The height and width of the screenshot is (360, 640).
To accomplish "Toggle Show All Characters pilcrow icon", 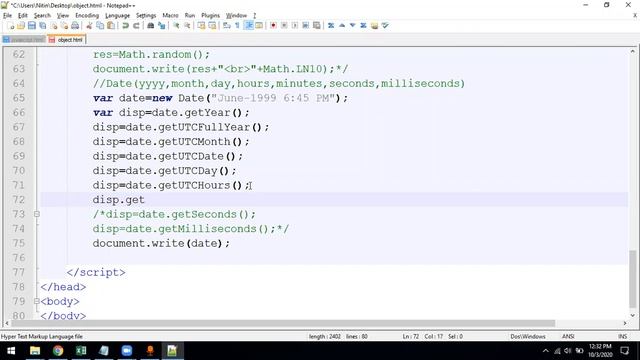I will pyautogui.click(x=238, y=26).
